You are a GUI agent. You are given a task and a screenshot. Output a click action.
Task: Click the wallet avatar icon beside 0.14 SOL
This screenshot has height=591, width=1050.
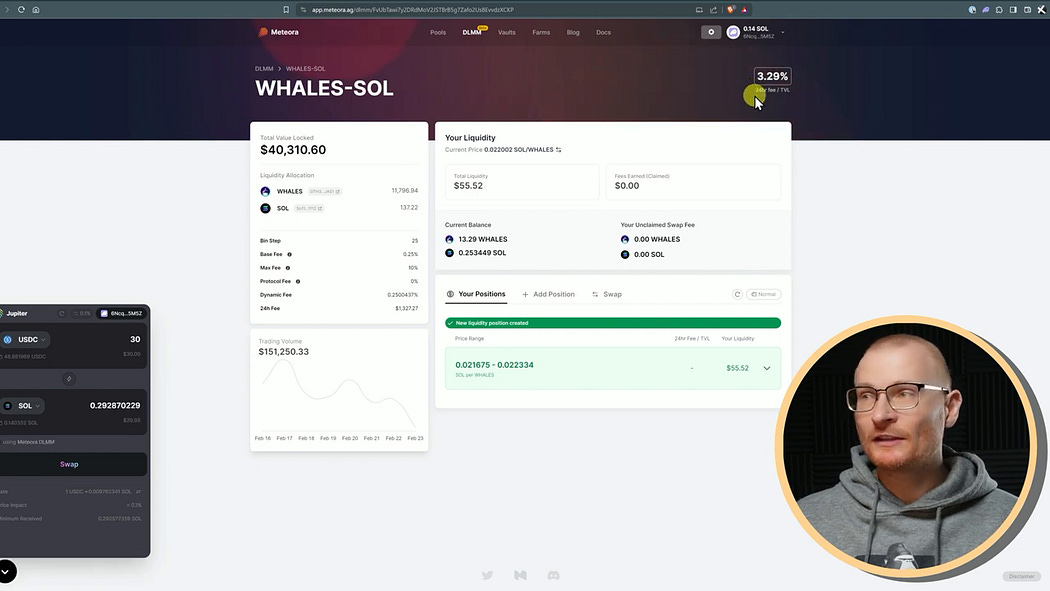tap(733, 32)
